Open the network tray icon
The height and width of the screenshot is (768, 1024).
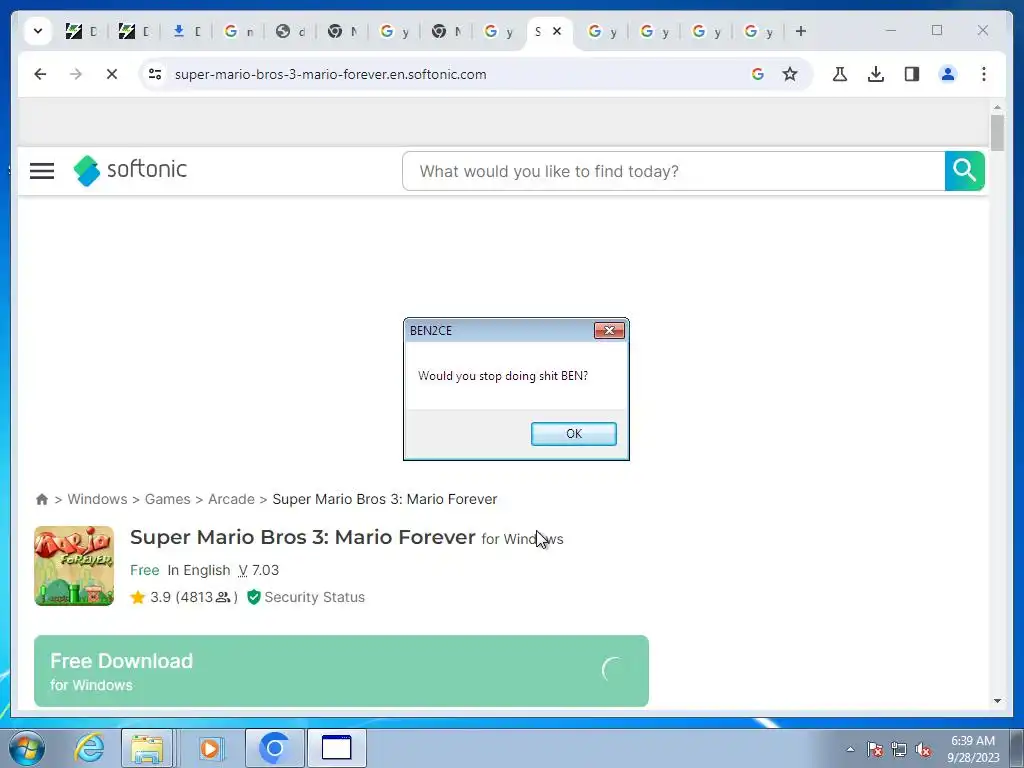(899, 750)
